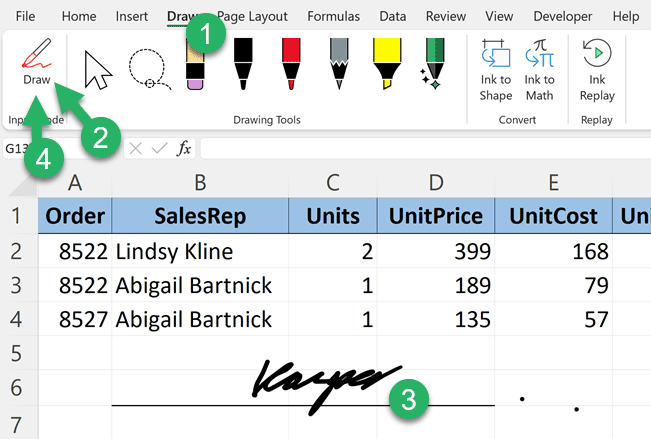Open the File menu

25,16
